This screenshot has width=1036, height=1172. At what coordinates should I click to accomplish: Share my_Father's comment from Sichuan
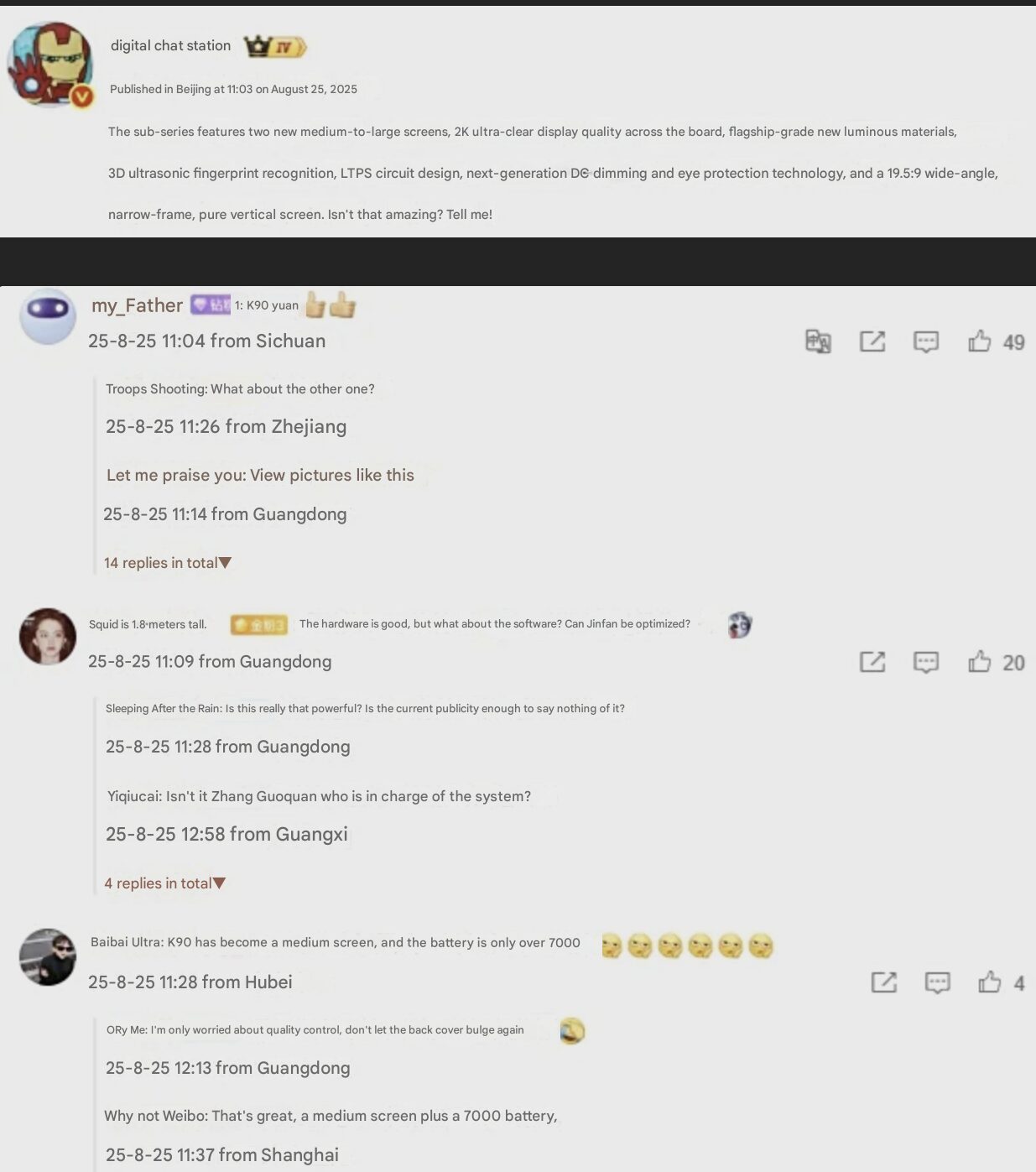pos(872,341)
